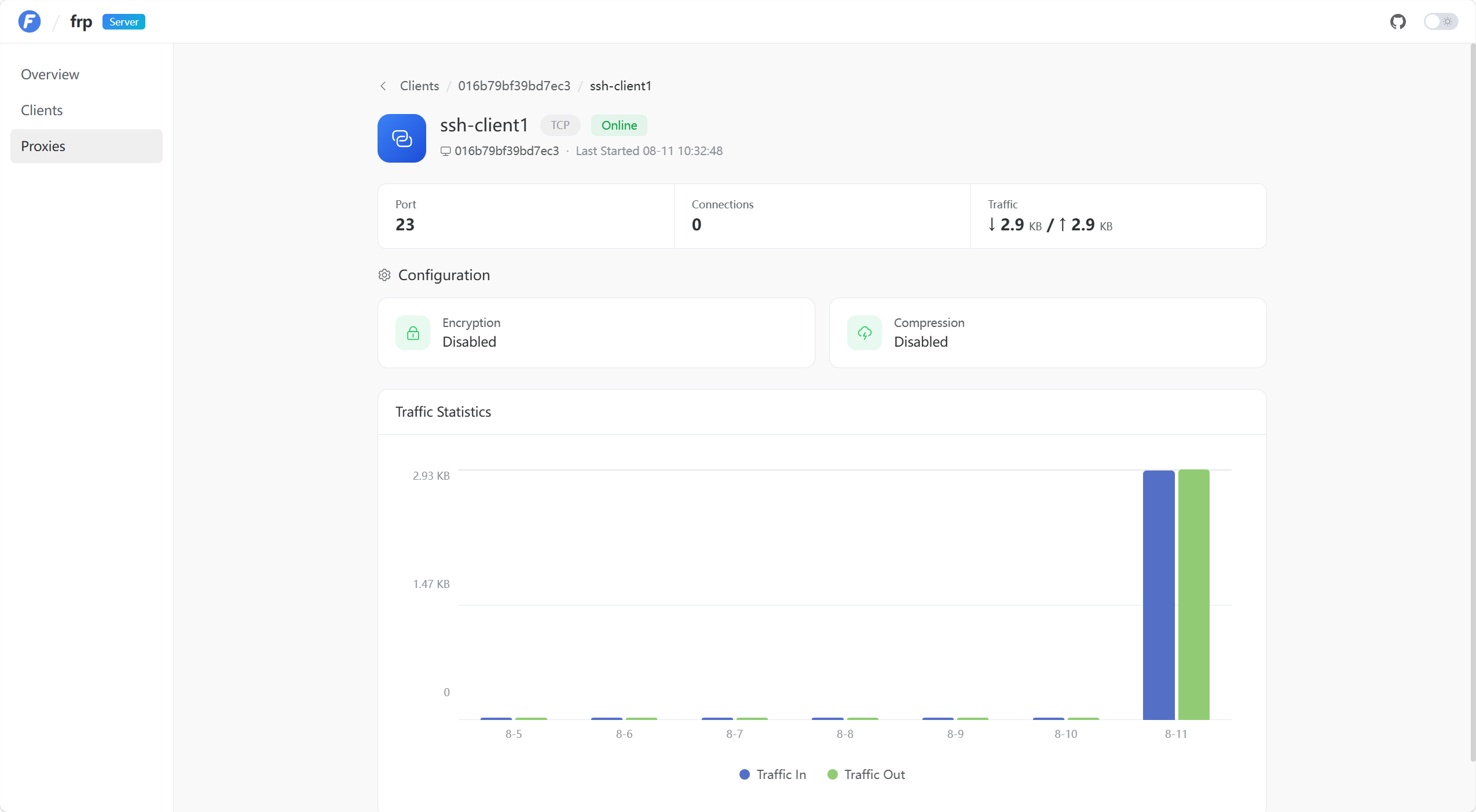
Task: Click the client monitor icon beside 016b79bf39bd7ec3
Action: click(x=445, y=151)
